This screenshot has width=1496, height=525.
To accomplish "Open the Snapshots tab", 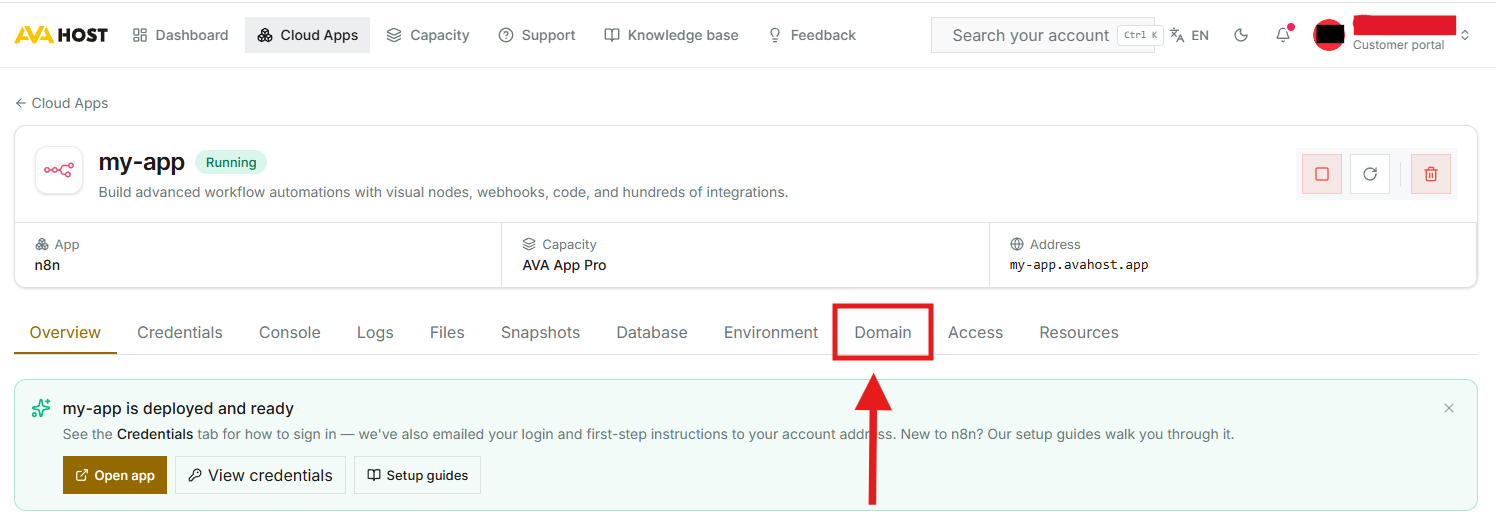I will click(540, 332).
